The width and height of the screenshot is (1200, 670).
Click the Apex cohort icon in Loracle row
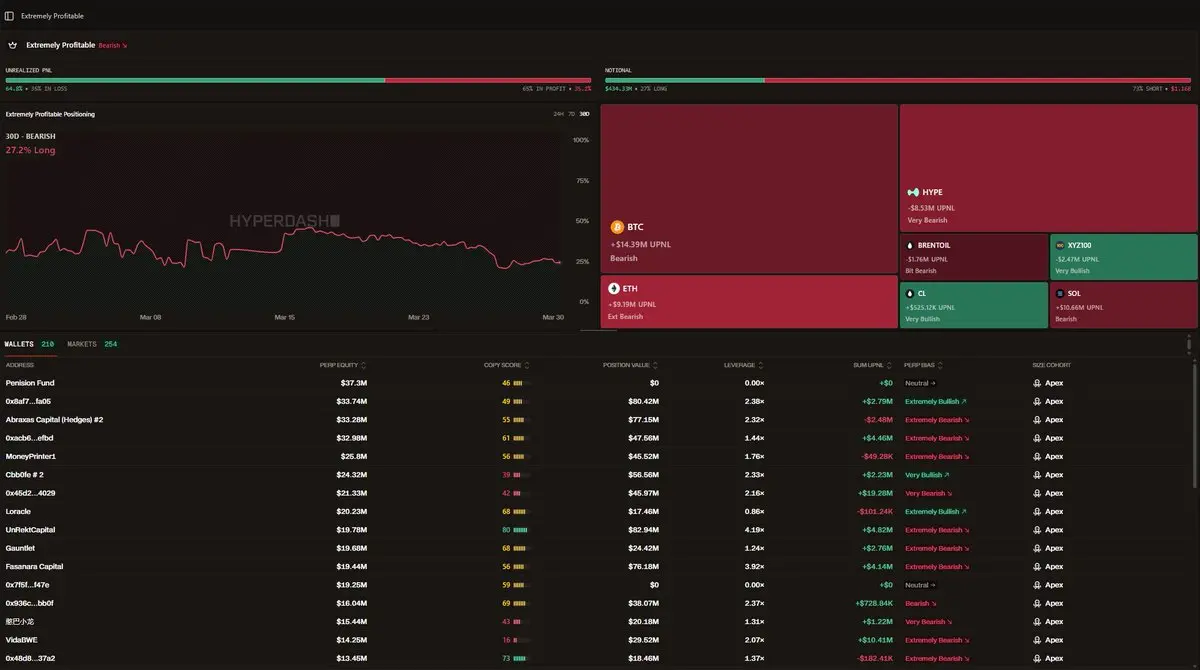(x=1037, y=511)
